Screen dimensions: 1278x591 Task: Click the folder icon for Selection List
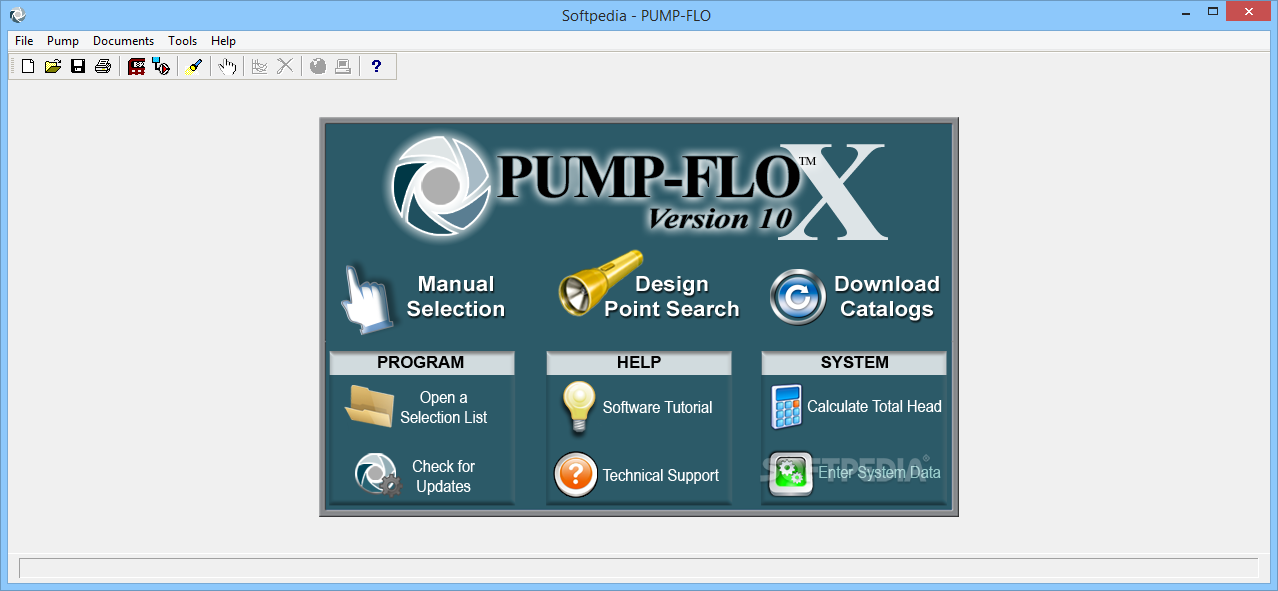pyautogui.click(x=369, y=407)
